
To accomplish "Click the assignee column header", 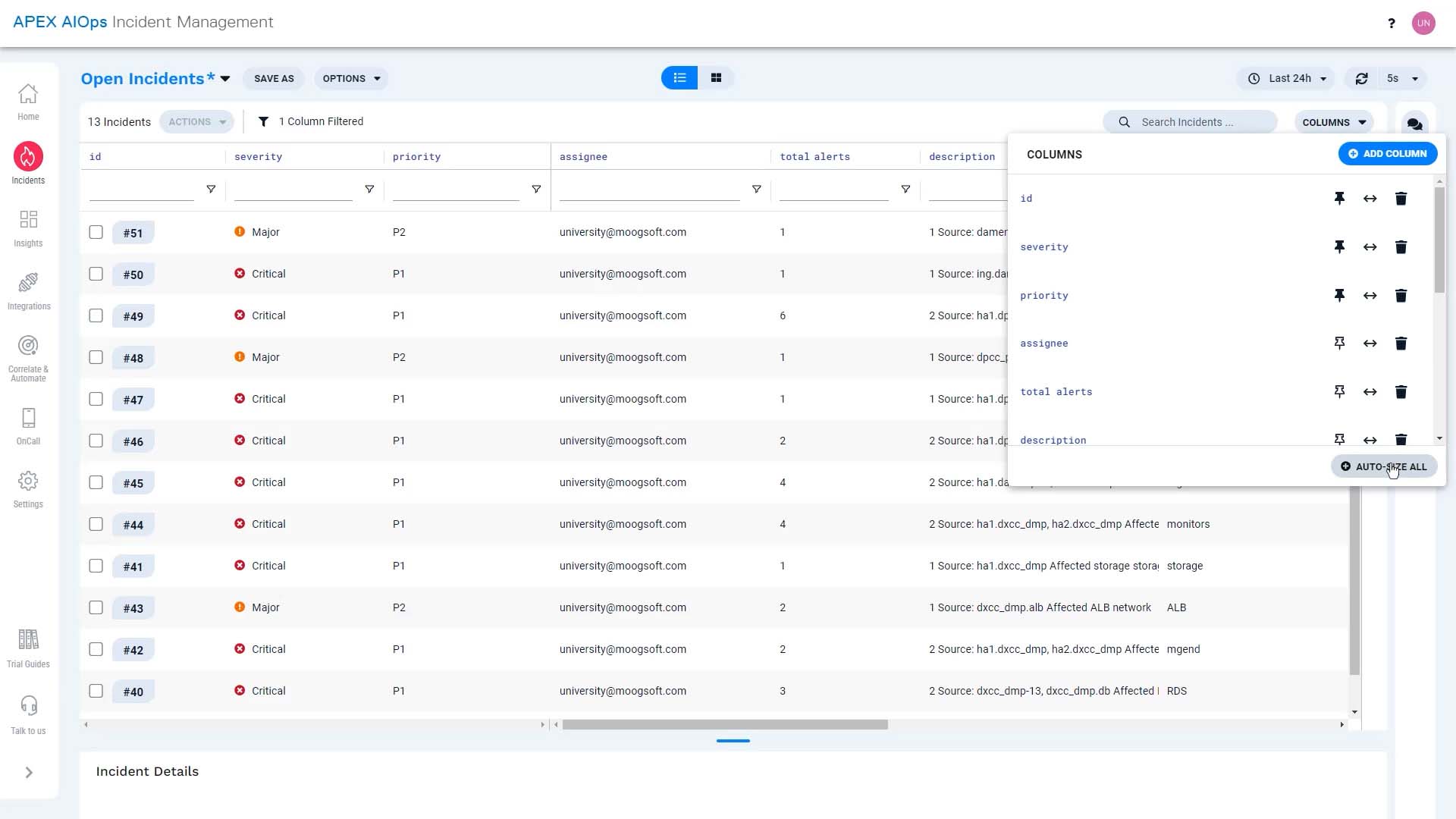I will point(583,157).
